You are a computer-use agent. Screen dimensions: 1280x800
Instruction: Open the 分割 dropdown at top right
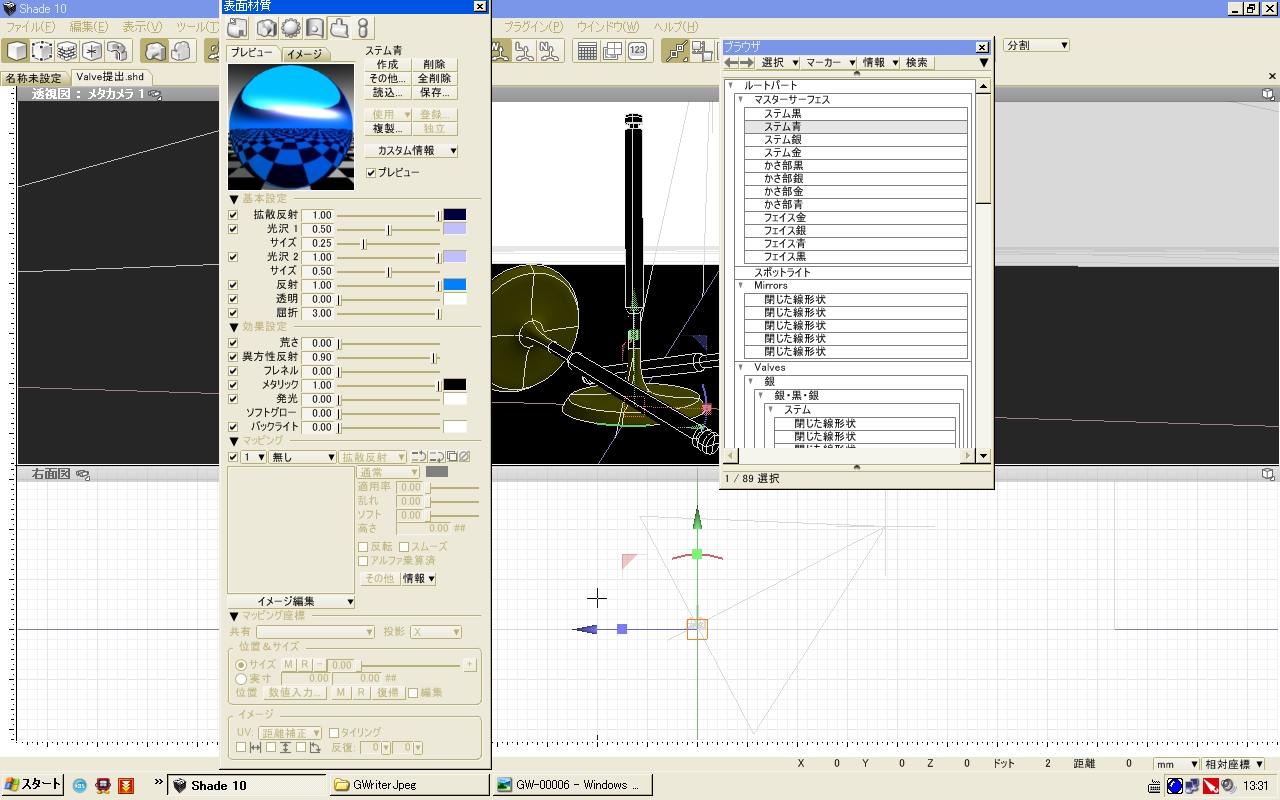[1036, 45]
